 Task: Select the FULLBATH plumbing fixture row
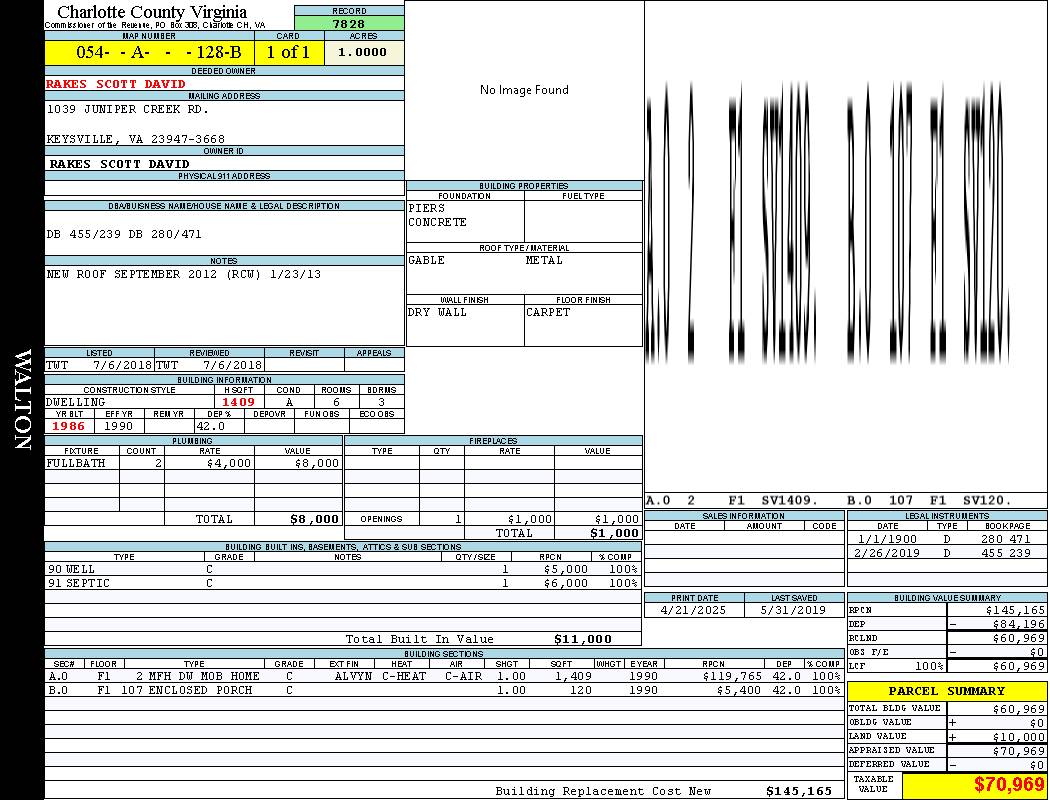pyautogui.click(x=193, y=463)
